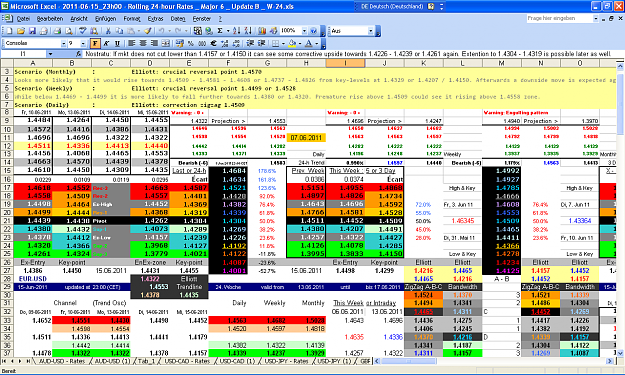Click the Print icon
This screenshot has height=375, width=625.
(x=57, y=31)
